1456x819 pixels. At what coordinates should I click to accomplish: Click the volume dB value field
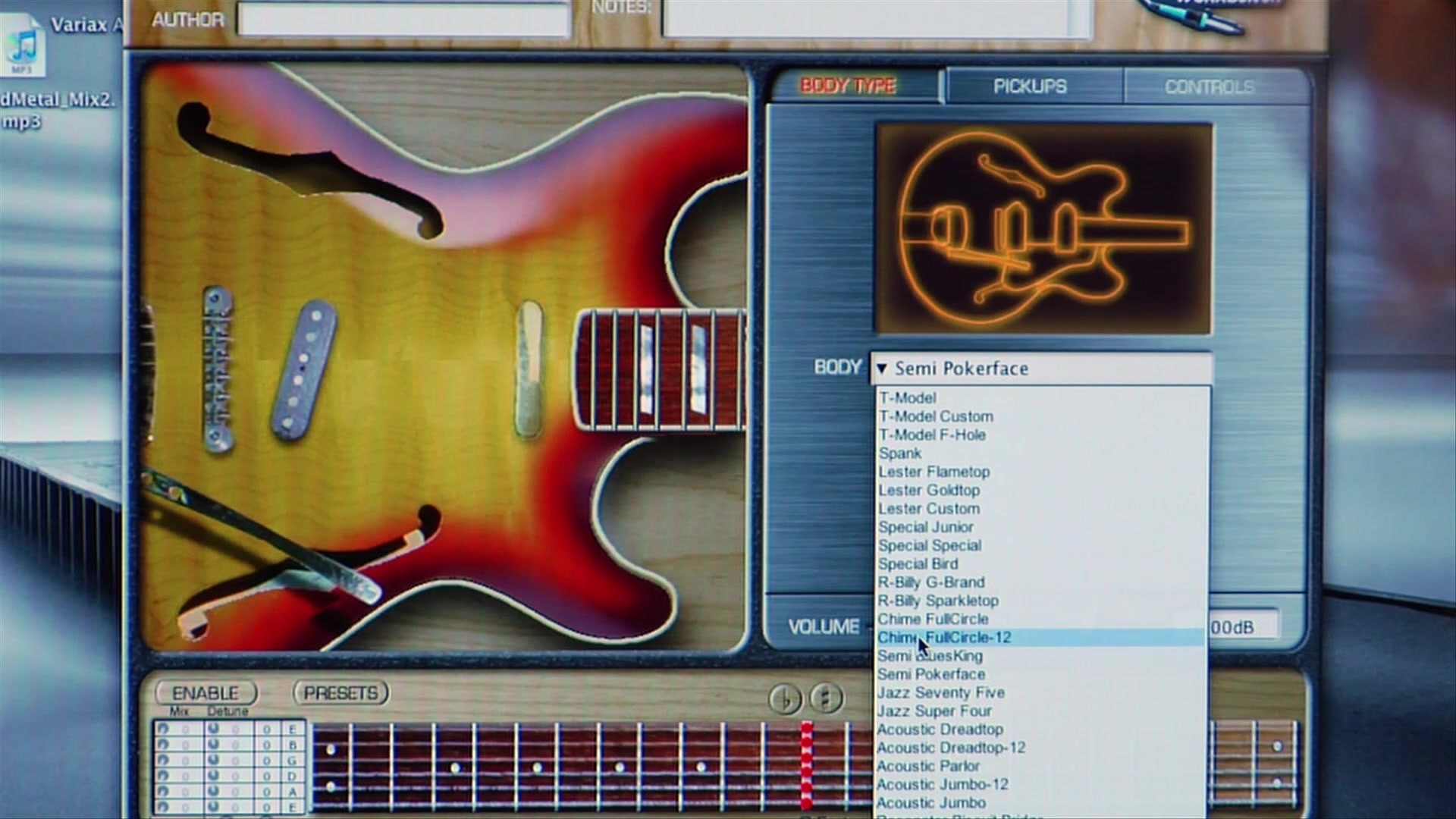point(1244,627)
